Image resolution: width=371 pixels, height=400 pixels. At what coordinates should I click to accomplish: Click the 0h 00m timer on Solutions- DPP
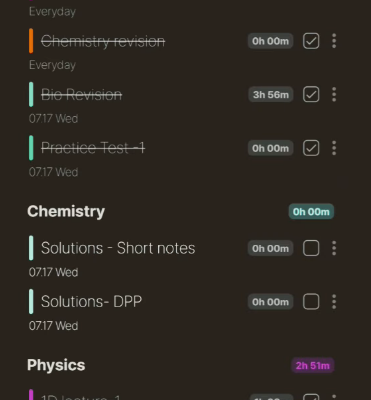(270, 302)
